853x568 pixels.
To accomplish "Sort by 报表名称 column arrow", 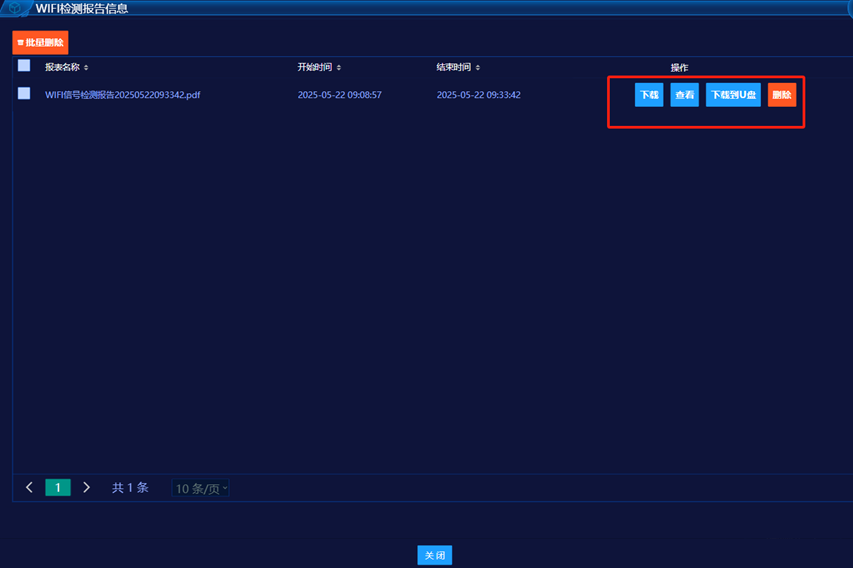I will [x=86, y=67].
